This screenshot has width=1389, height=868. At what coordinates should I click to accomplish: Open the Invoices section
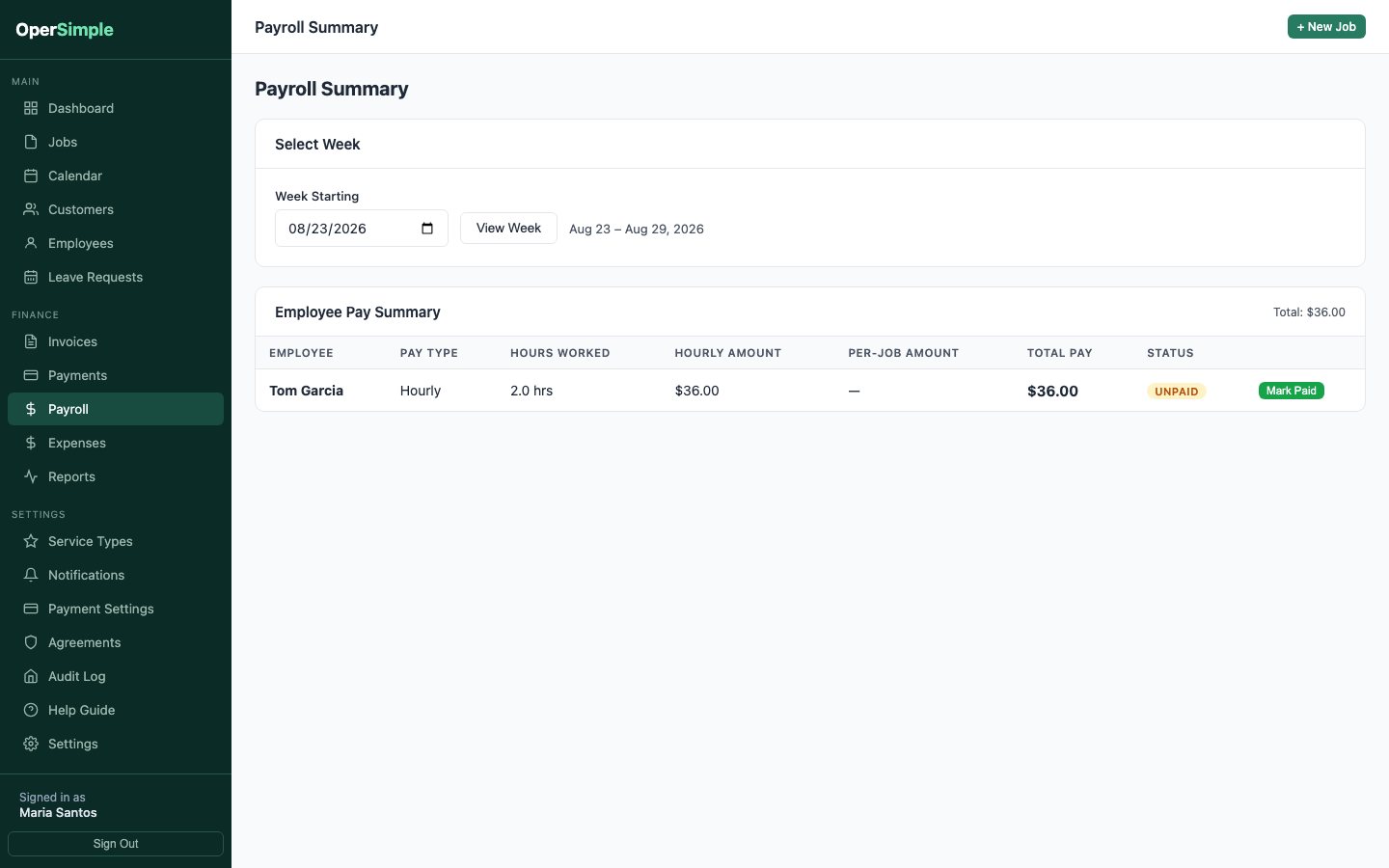pos(116,341)
